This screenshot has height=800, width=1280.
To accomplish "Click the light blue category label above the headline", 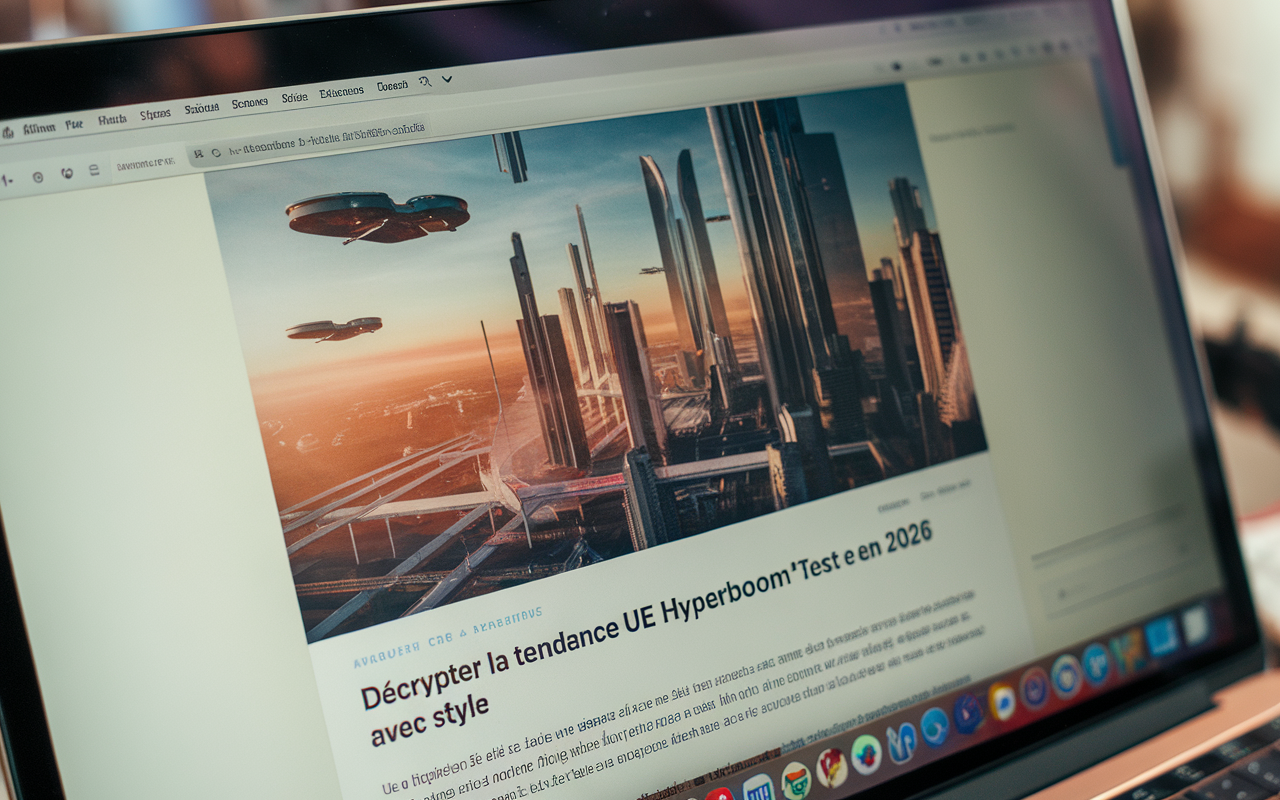I will click(448, 638).
